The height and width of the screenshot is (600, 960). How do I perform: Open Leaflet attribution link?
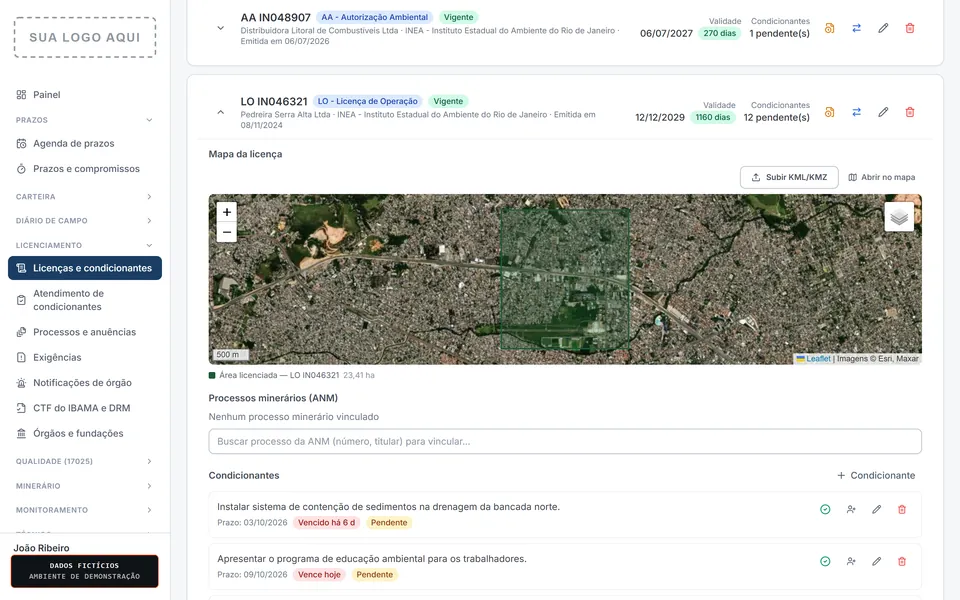(x=818, y=359)
